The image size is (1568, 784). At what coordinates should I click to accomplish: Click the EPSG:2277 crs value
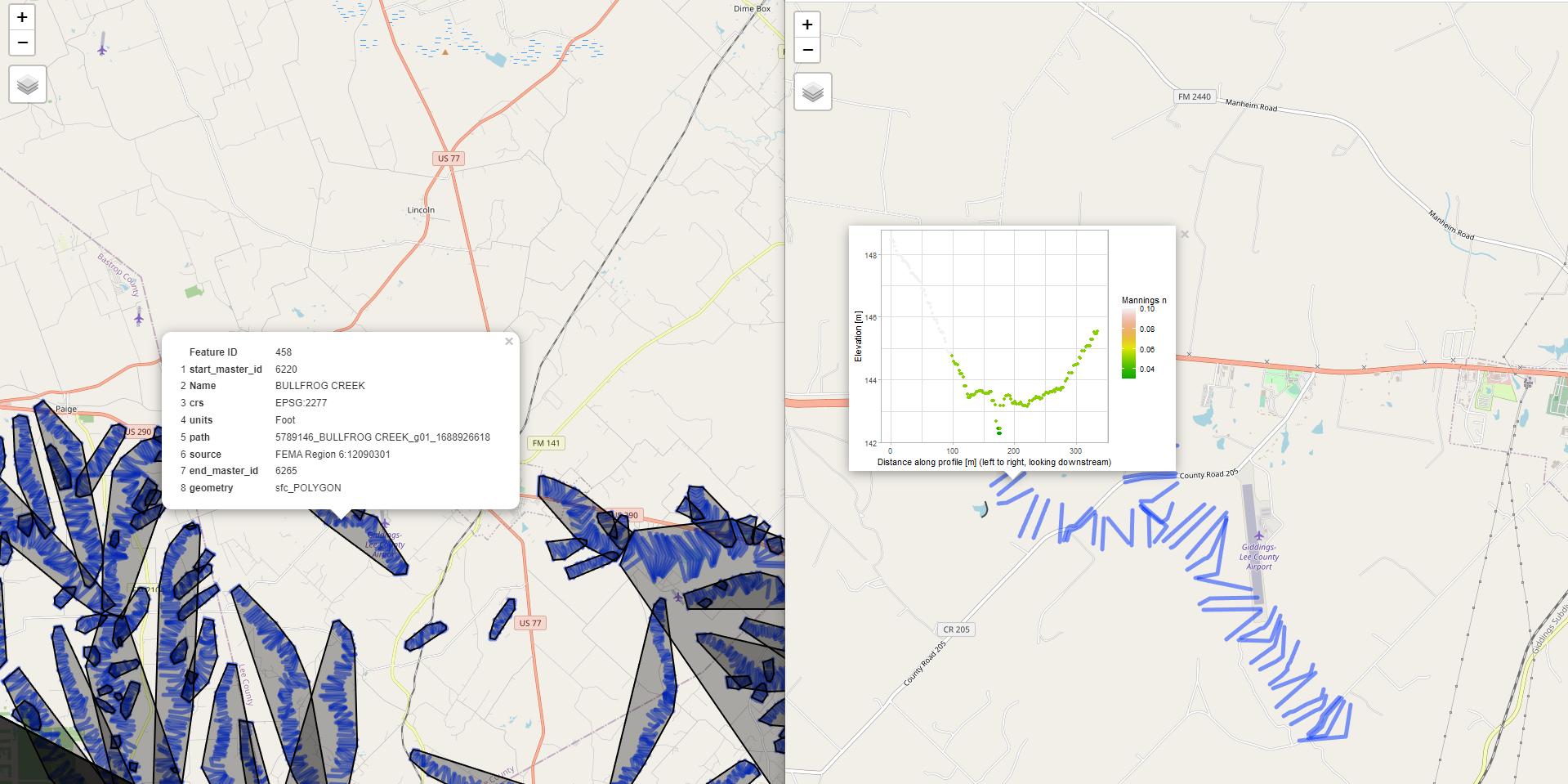301,403
